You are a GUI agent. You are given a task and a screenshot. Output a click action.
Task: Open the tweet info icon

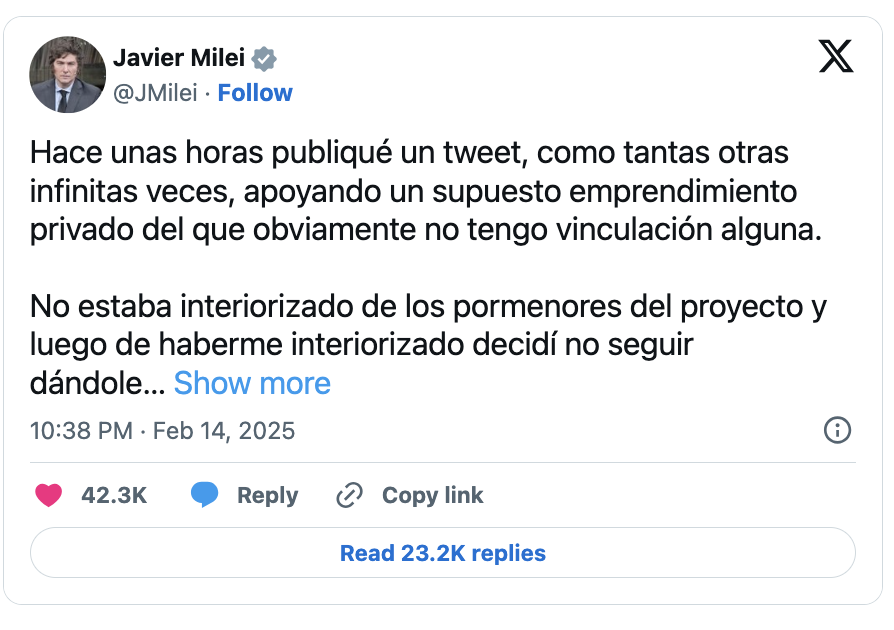(x=836, y=431)
